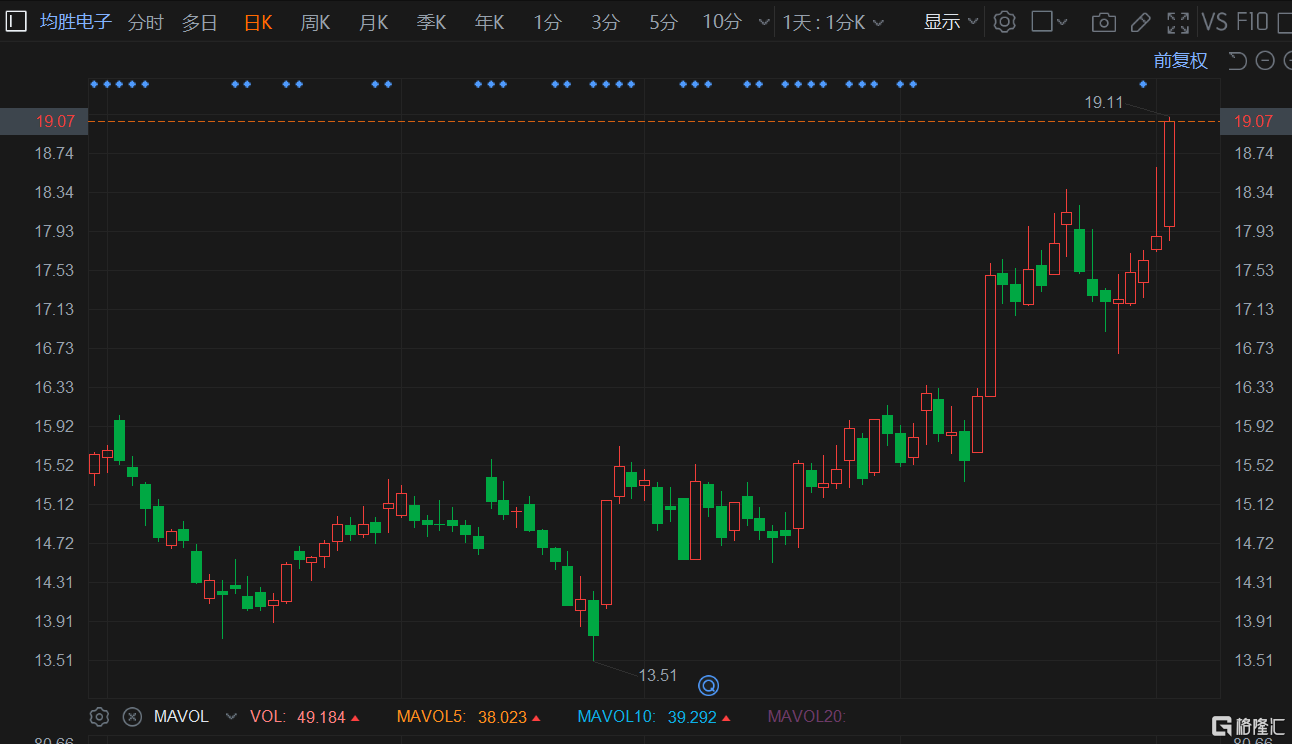Click the last blue diamond event marker

click(x=1143, y=84)
